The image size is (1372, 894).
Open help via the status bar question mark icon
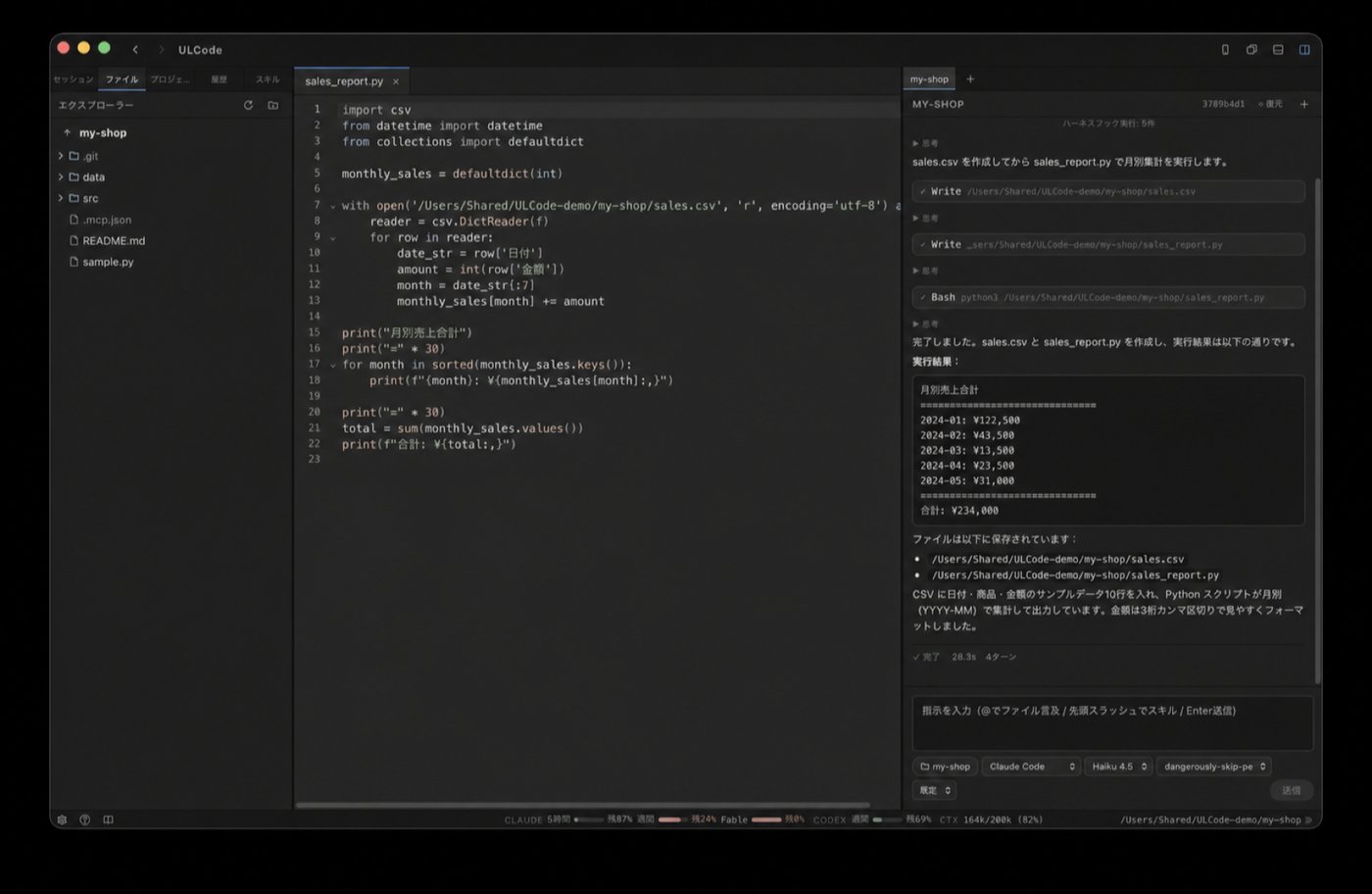pyautogui.click(x=85, y=819)
